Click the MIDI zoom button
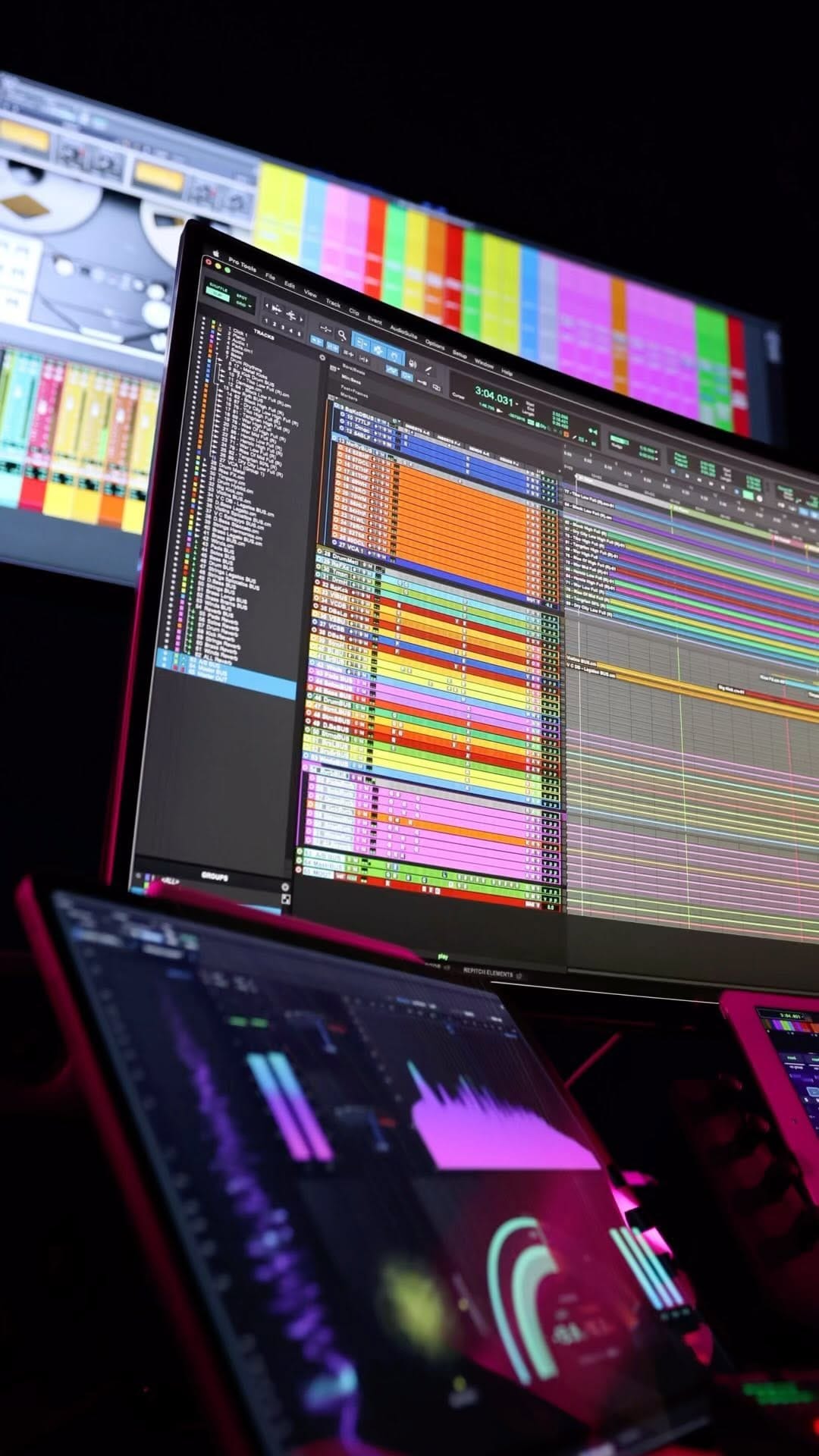 click(290, 315)
